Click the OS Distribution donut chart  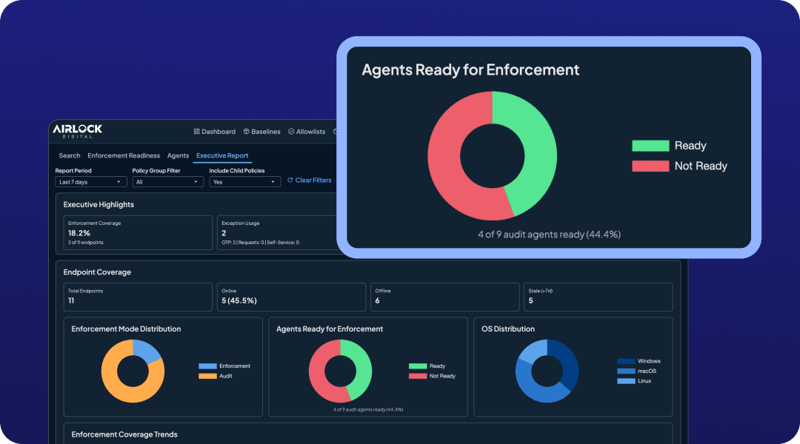point(547,371)
